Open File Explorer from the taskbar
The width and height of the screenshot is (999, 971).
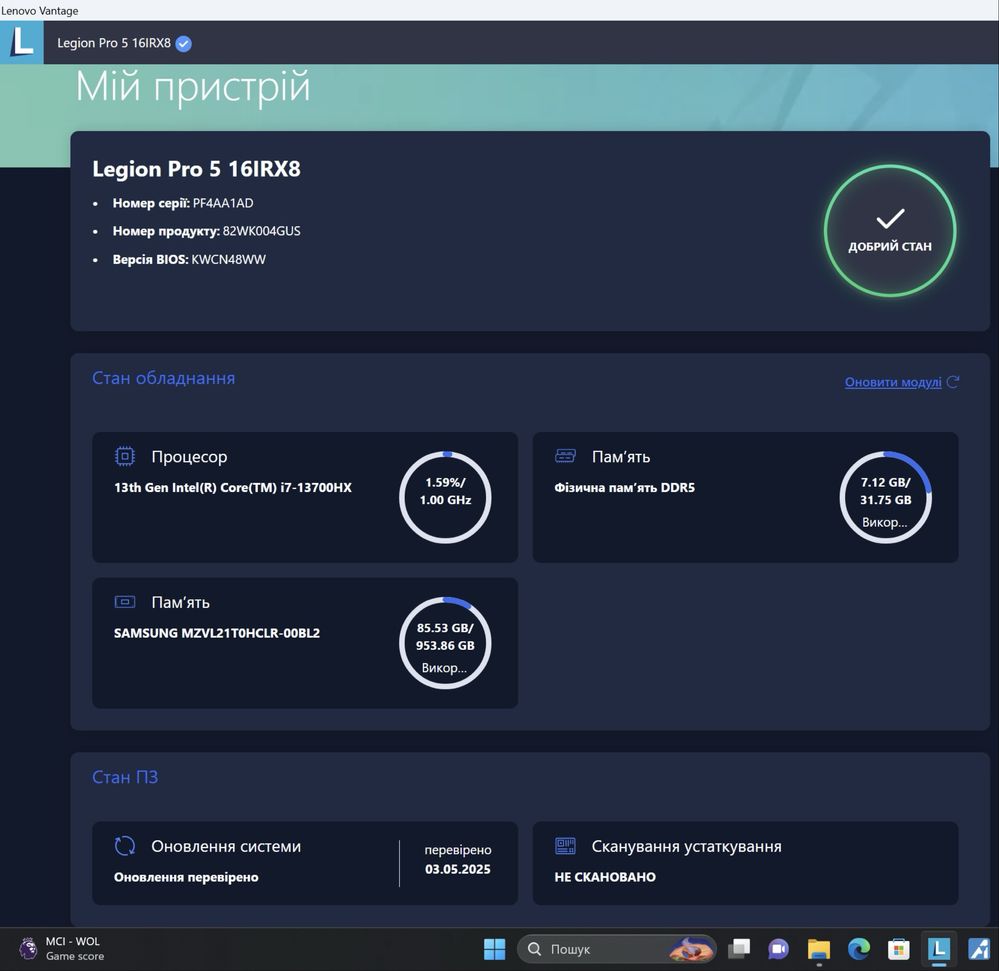(819, 949)
